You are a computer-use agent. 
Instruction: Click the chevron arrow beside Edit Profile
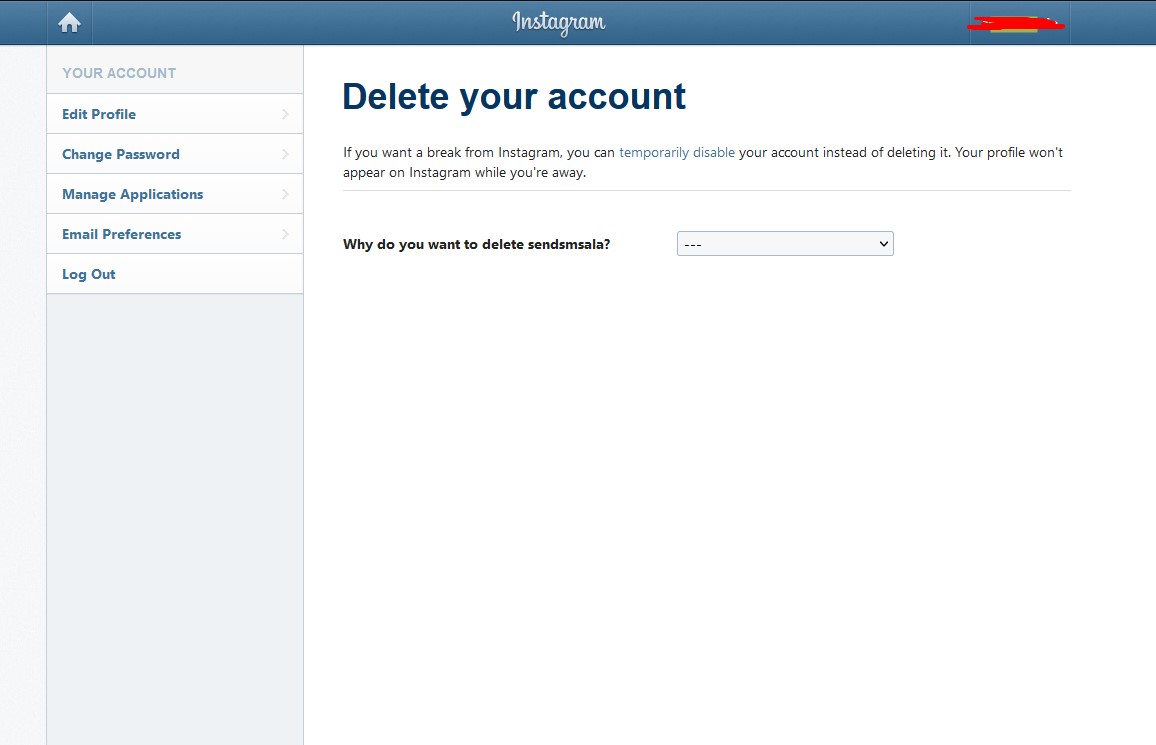pos(285,114)
